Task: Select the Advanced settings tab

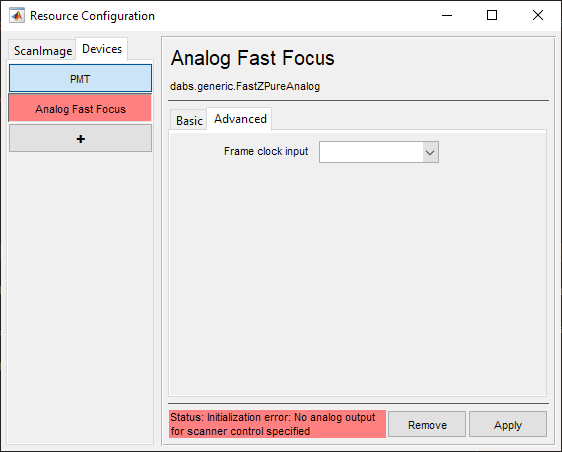Action: (240, 119)
